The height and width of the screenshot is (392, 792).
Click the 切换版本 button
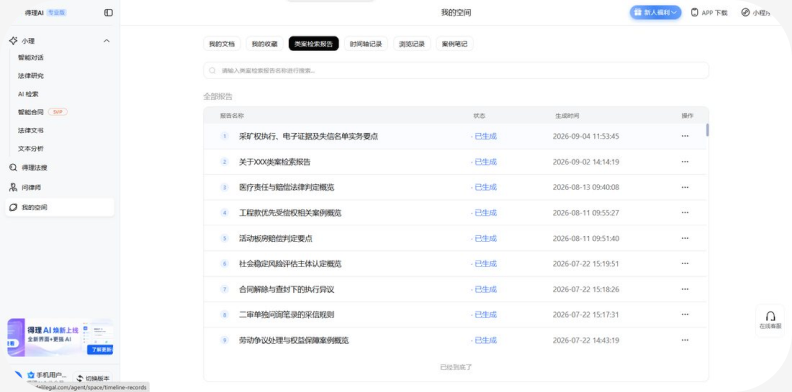coord(93,378)
